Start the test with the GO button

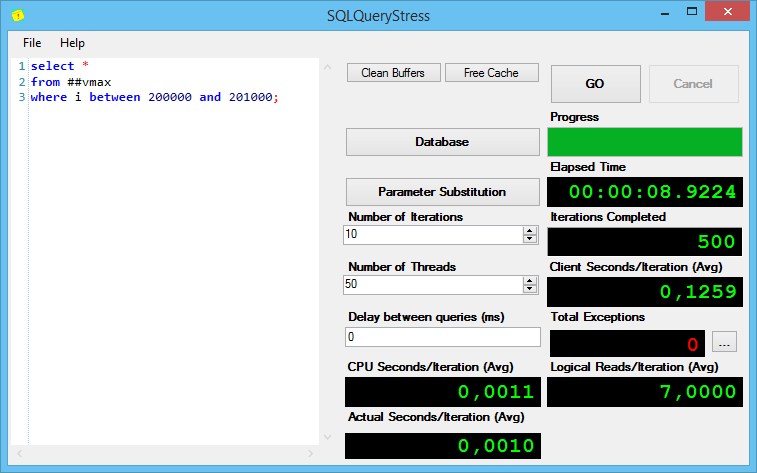(x=595, y=83)
